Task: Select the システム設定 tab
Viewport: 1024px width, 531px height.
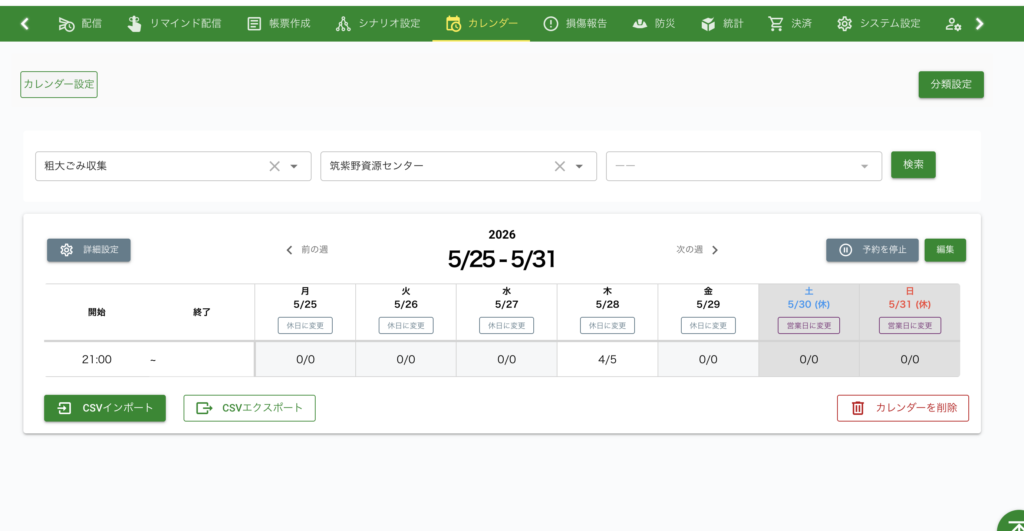Action: (x=878, y=24)
